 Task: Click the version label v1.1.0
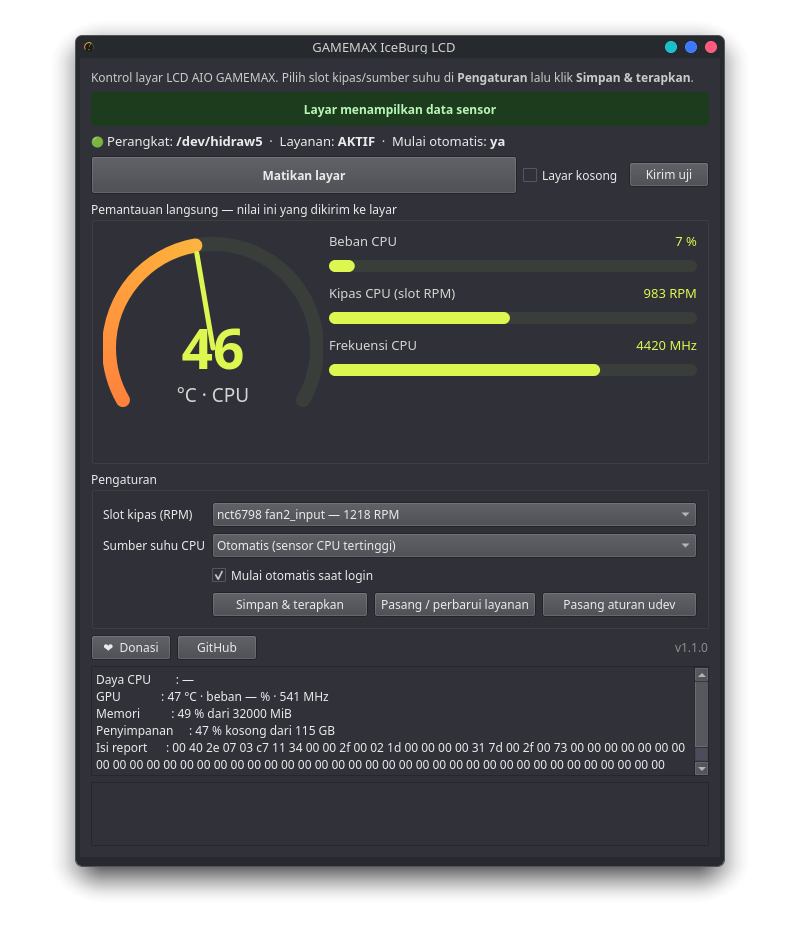pos(691,648)
